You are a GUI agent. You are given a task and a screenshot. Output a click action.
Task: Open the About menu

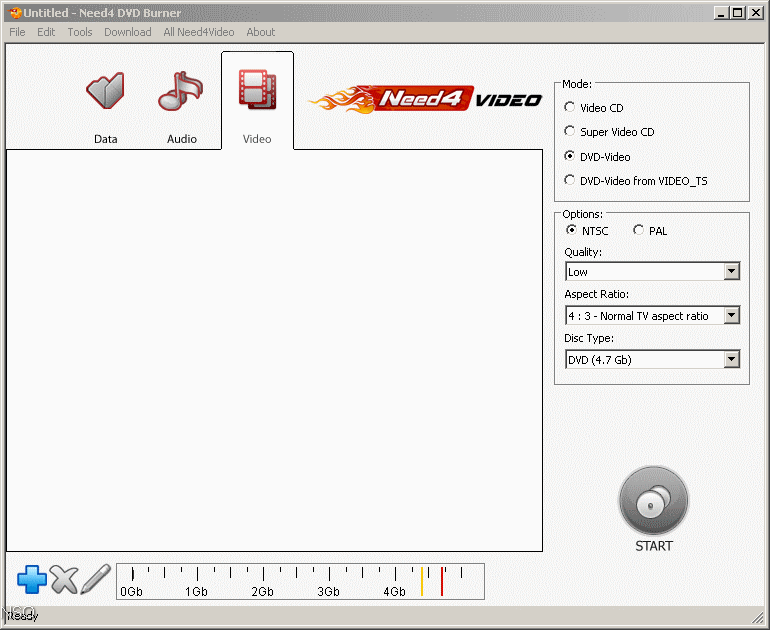click(261, 32)
